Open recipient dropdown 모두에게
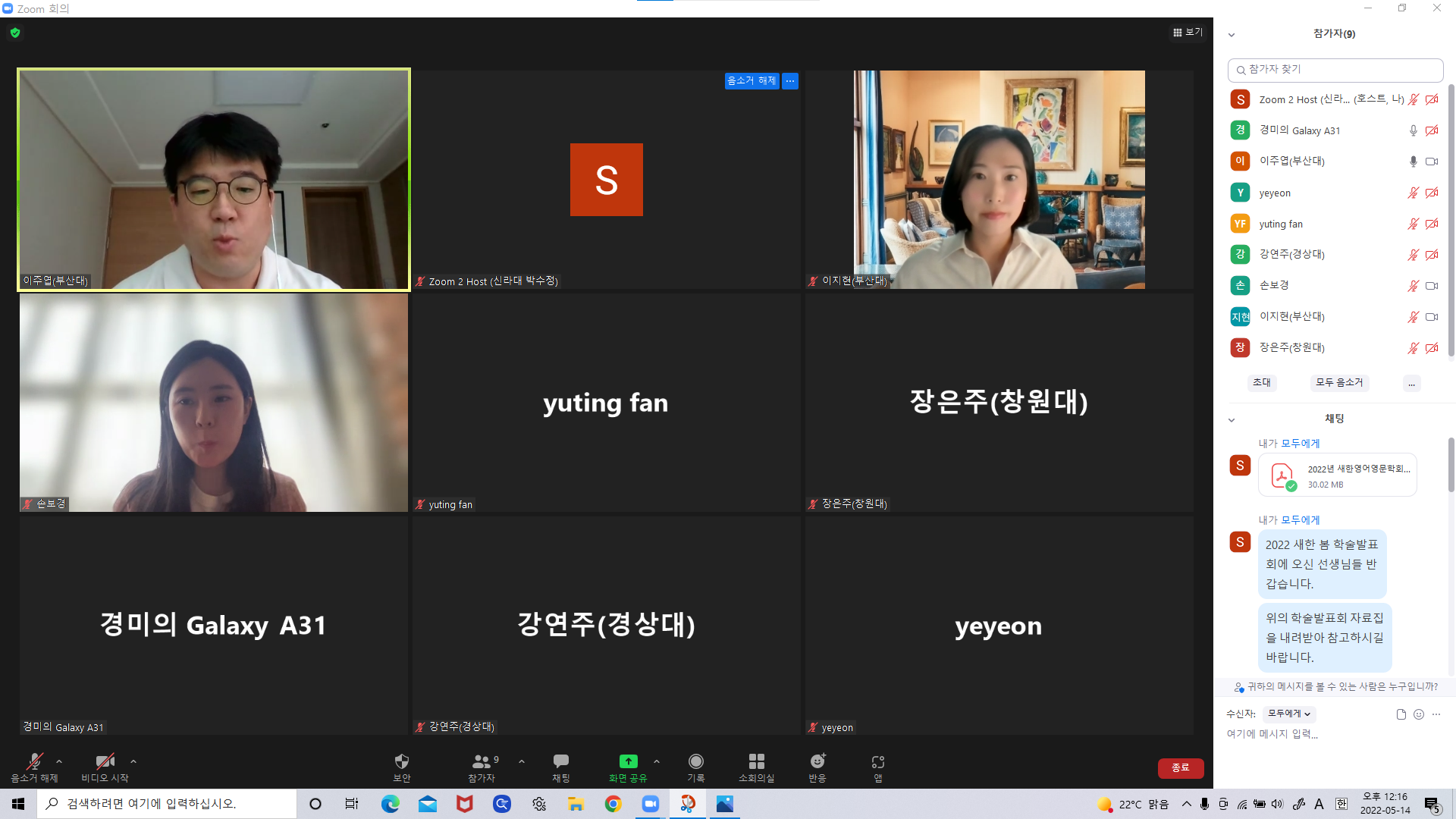The width and height of the screenshot is (1456, 819). pyautogui.click(x=1288, y=714)
